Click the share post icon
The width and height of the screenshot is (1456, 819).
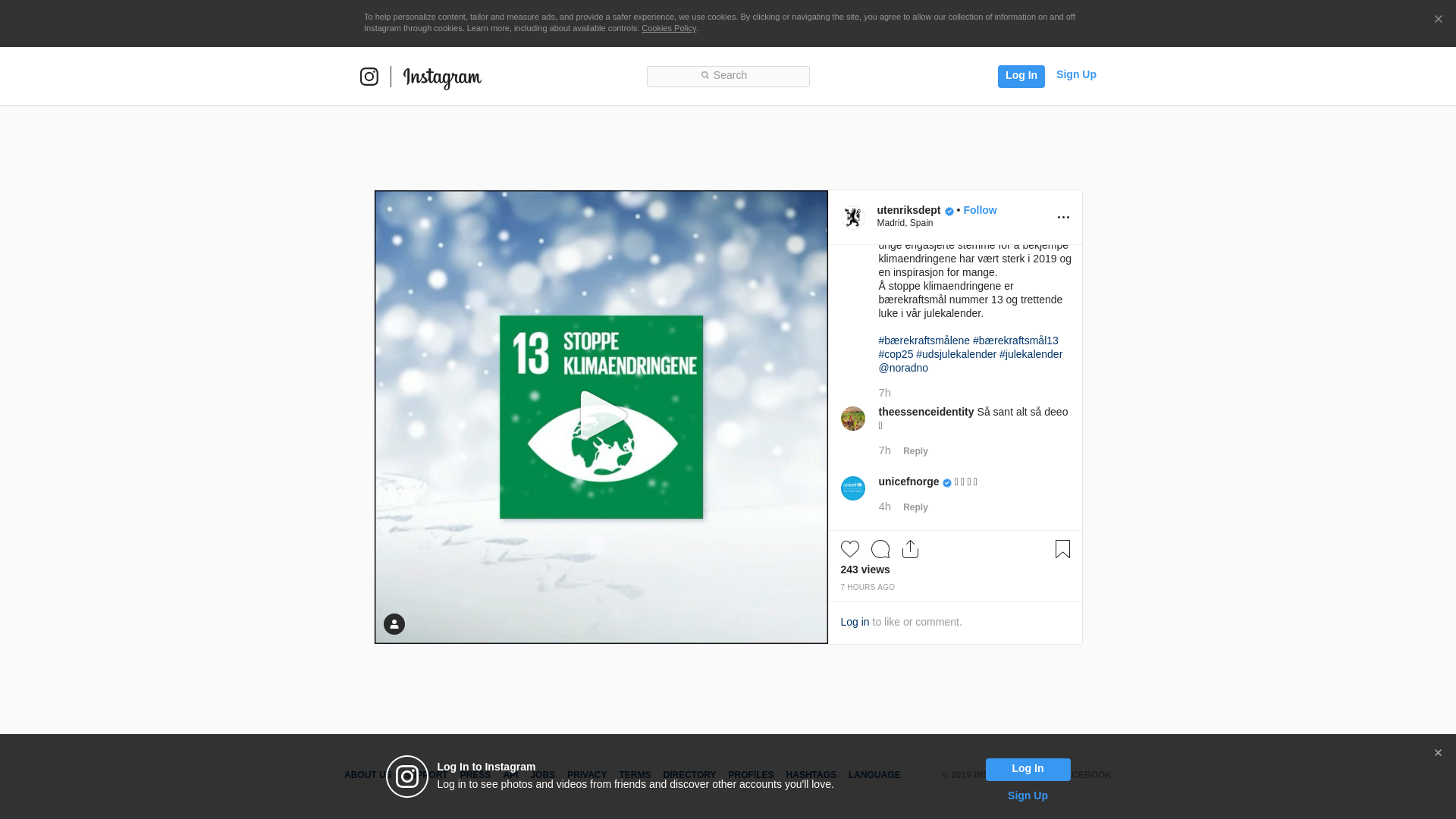click(910, 549)
